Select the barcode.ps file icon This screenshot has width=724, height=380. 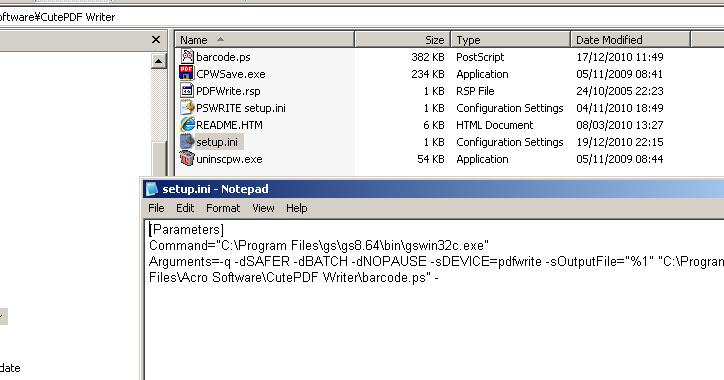[187, 57]
